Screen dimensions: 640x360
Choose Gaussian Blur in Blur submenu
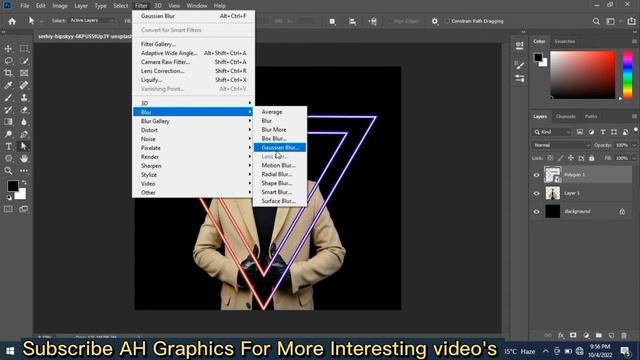pos(280,147)
